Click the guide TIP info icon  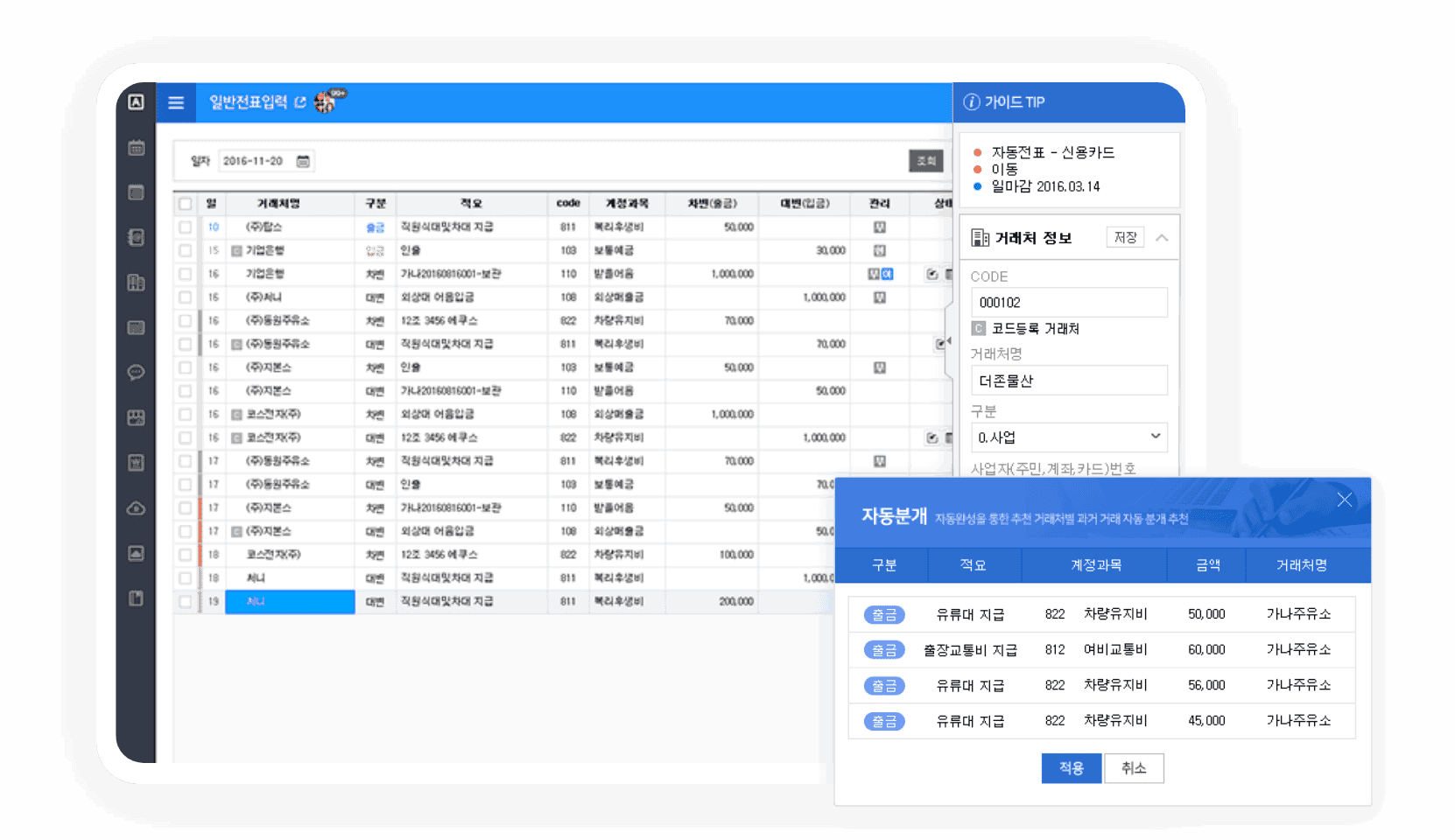tap(972, 102)
